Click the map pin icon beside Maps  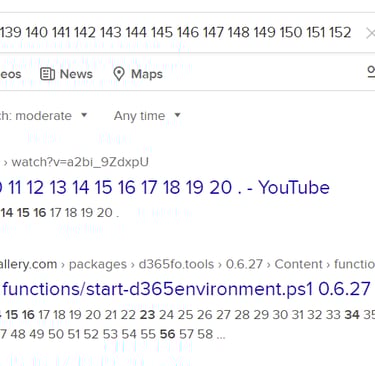point(119,74)
